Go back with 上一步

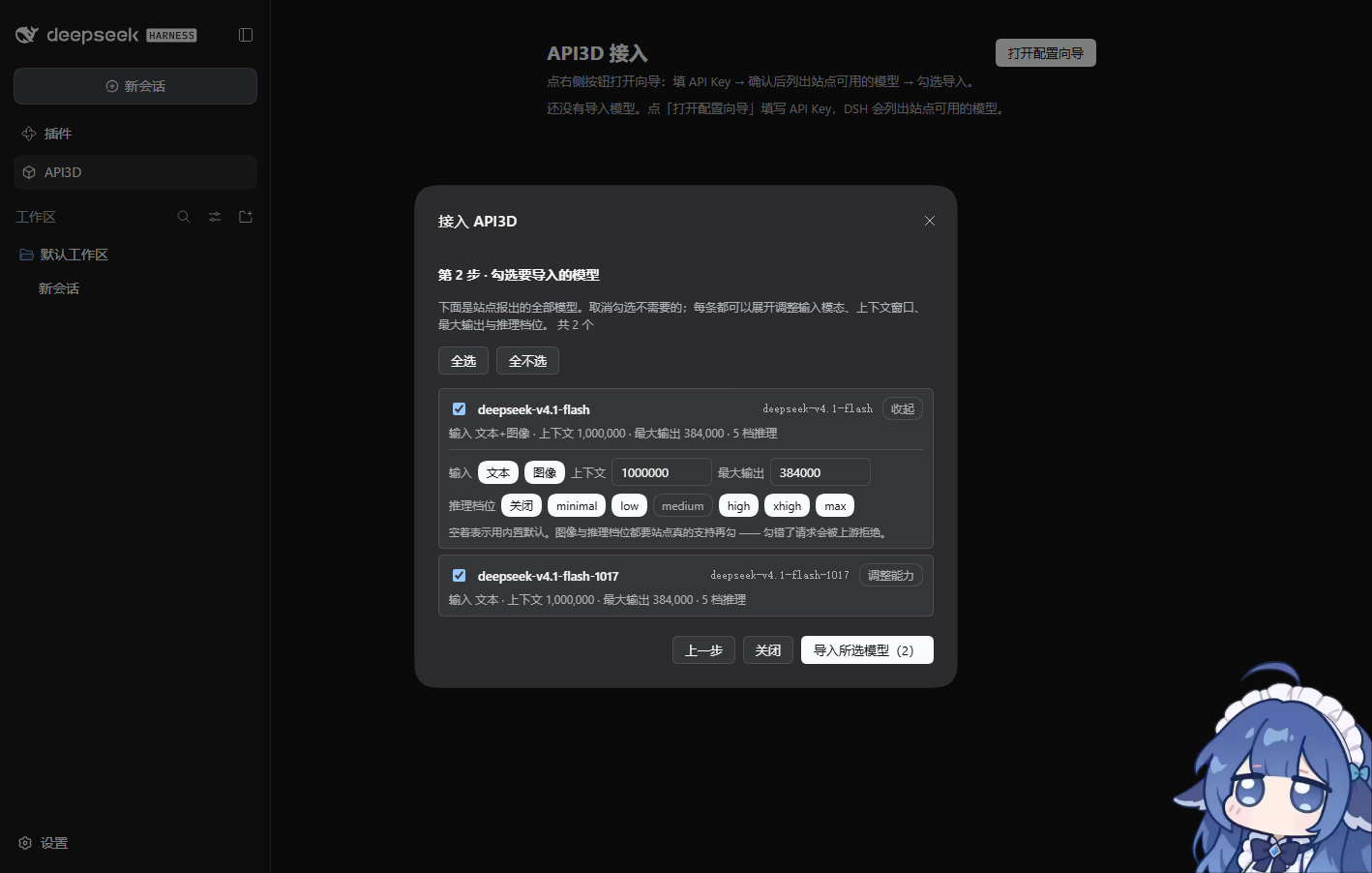click(x=703, y=650)
